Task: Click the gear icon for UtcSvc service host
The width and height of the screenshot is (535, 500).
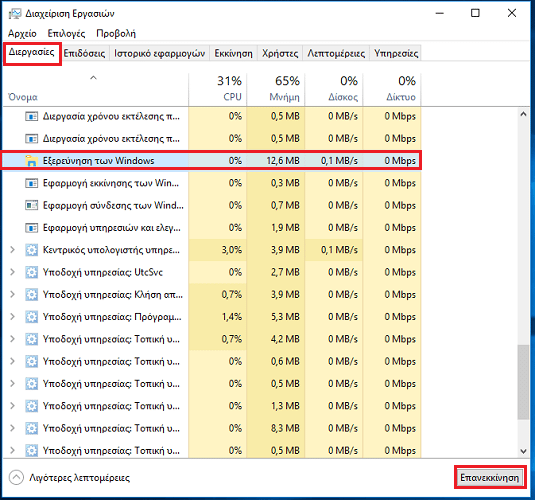Action: (31, 272)
